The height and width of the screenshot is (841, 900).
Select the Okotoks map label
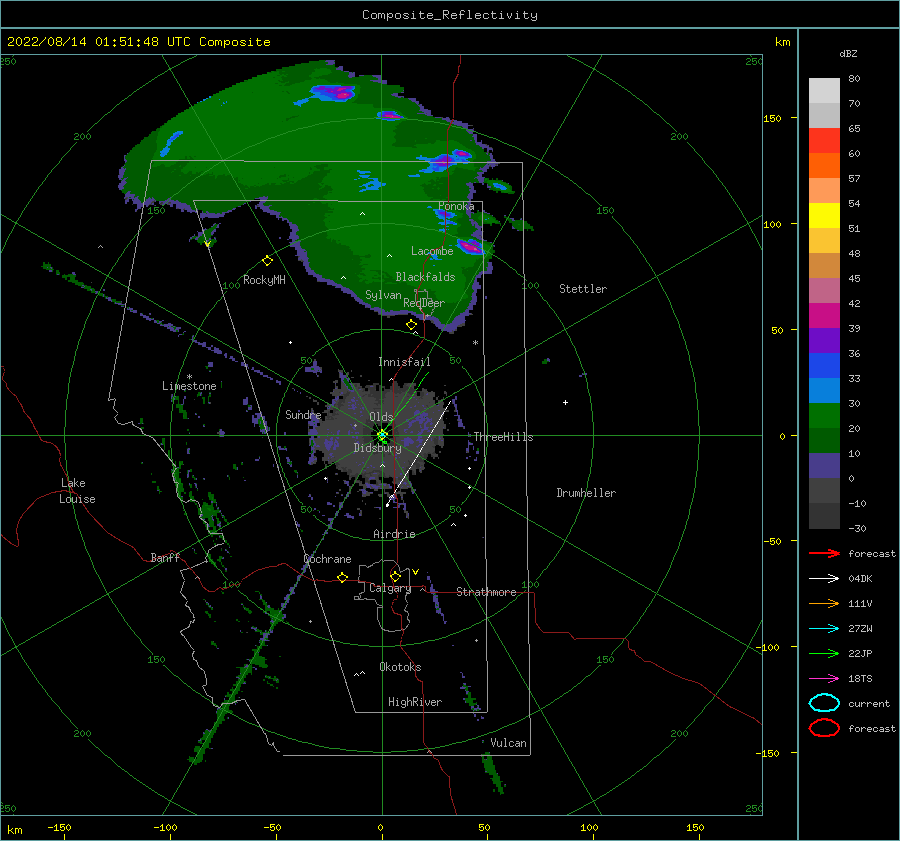pyautogui.click(x=400, y=667)
